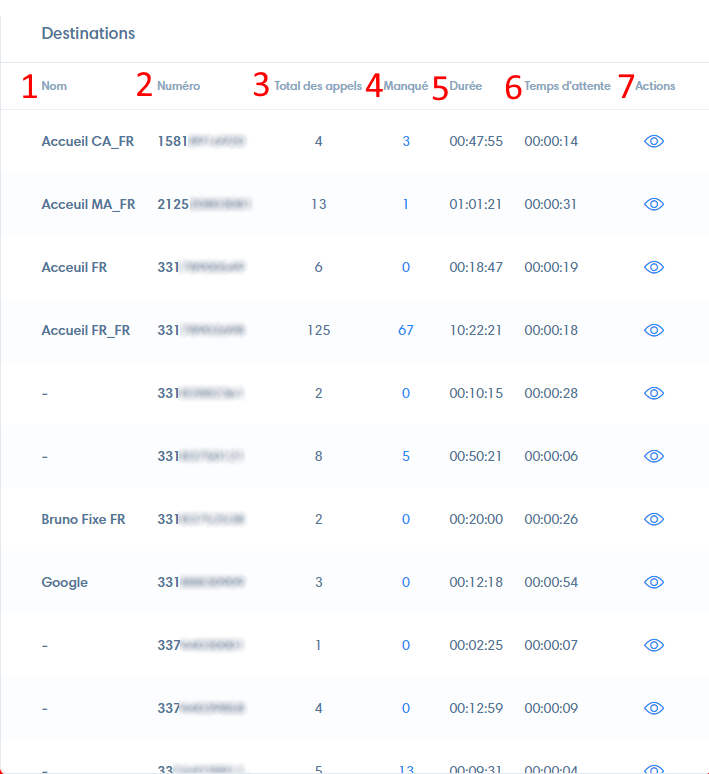
Task: Click eye icon on Accueil FR row
Action: point(654,267)
